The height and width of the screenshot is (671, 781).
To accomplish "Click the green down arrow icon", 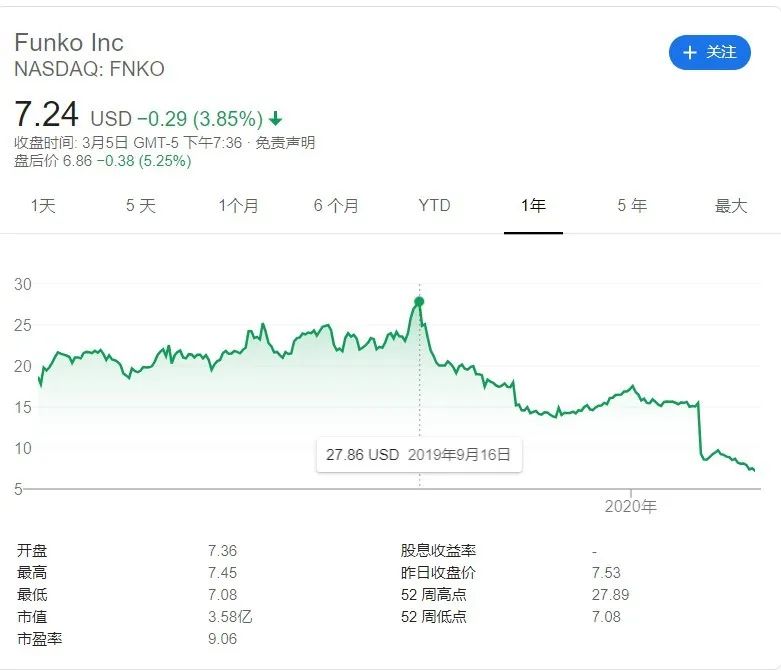I will (276, 118).
